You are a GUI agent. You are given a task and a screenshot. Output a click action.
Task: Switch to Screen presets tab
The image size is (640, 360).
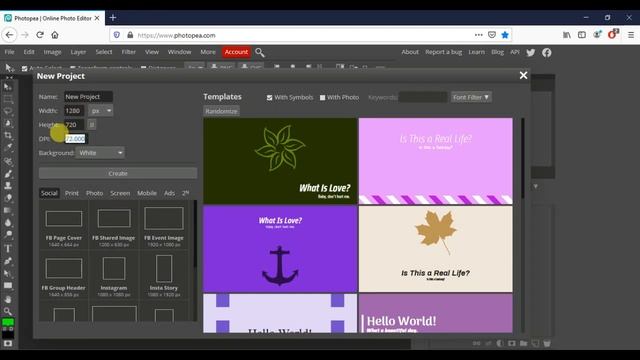coord(120,193)
